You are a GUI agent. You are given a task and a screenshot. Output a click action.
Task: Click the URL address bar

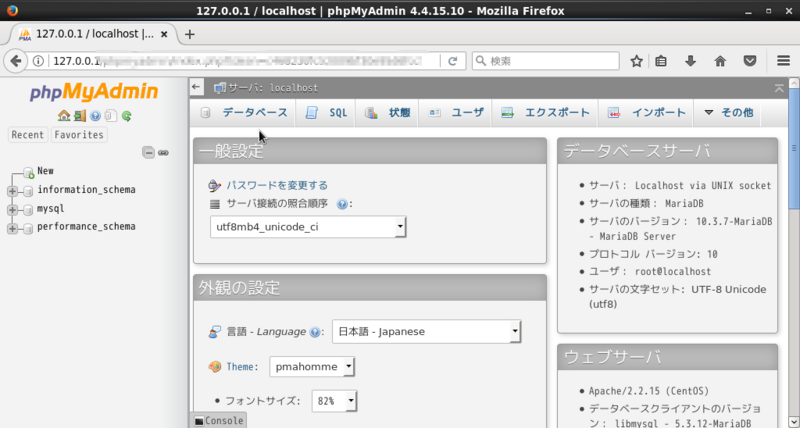(245, 61)
